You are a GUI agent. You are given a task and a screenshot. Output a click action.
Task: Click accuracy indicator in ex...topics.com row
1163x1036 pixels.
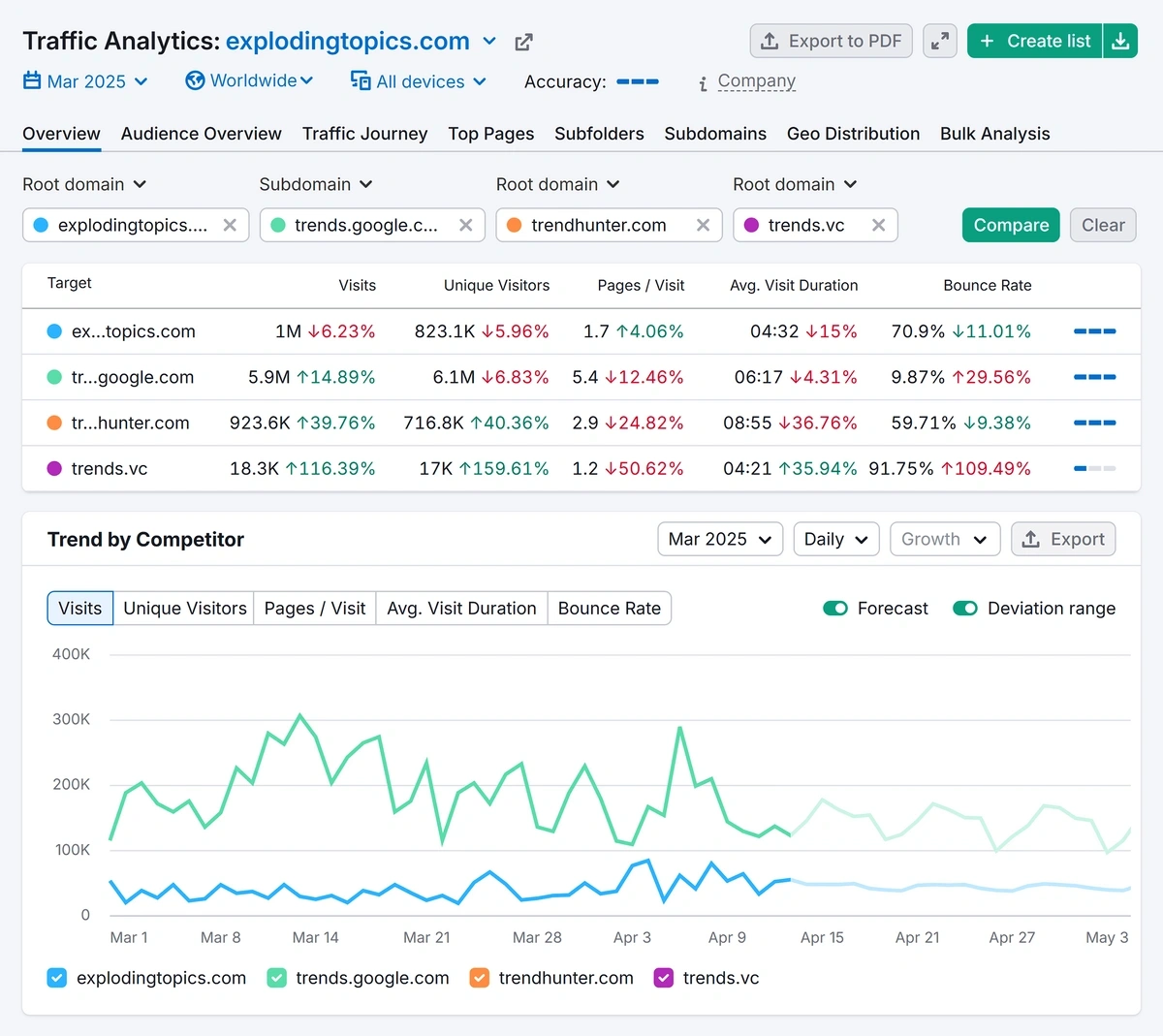point(1094,331)
